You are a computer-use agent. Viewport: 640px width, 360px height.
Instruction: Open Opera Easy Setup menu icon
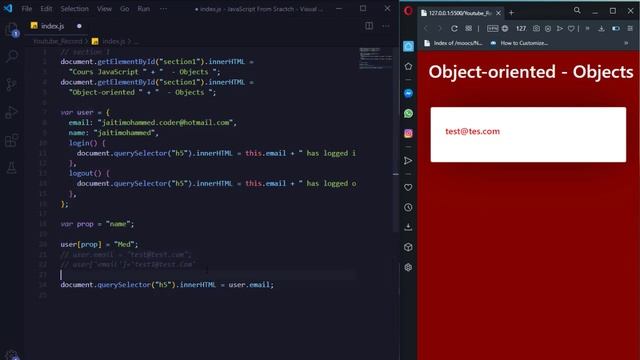630,28
